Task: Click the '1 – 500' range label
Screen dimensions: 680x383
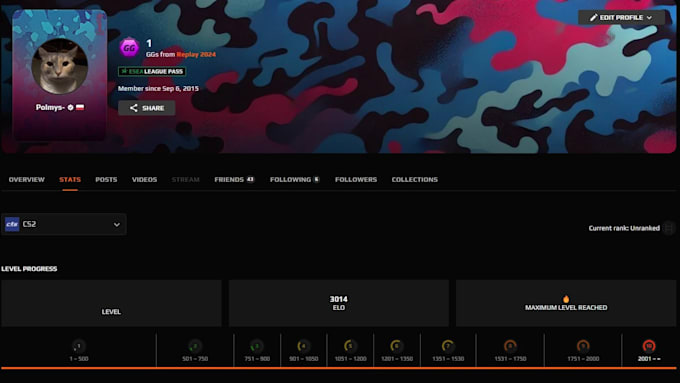Action: pos(78,359)
